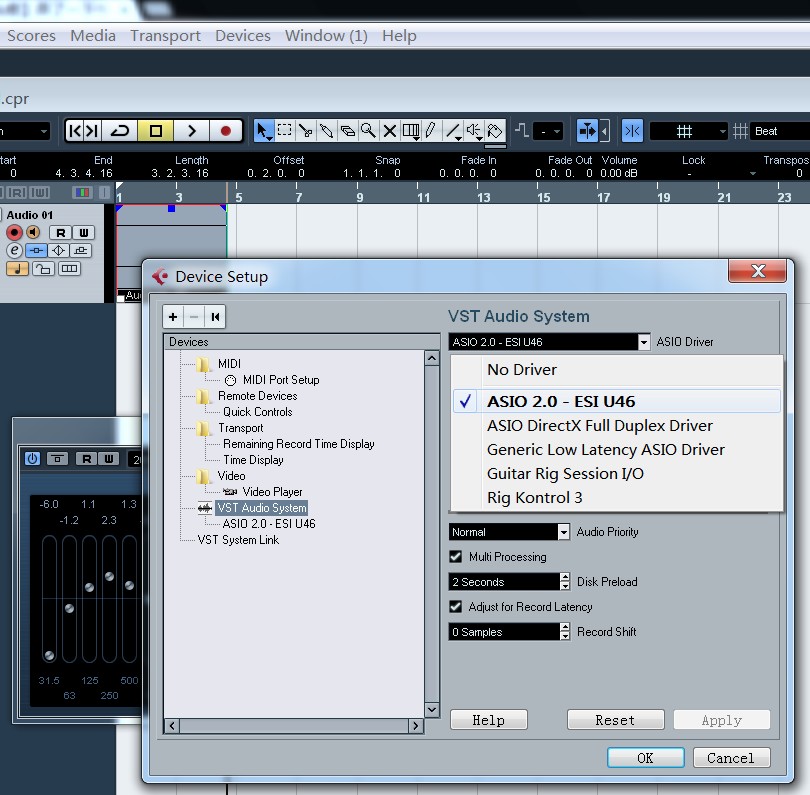Choose Generic Low Latency ASIO Driver
The width and height of the screenshot is (810, 795).
click(x=605, y=450)
